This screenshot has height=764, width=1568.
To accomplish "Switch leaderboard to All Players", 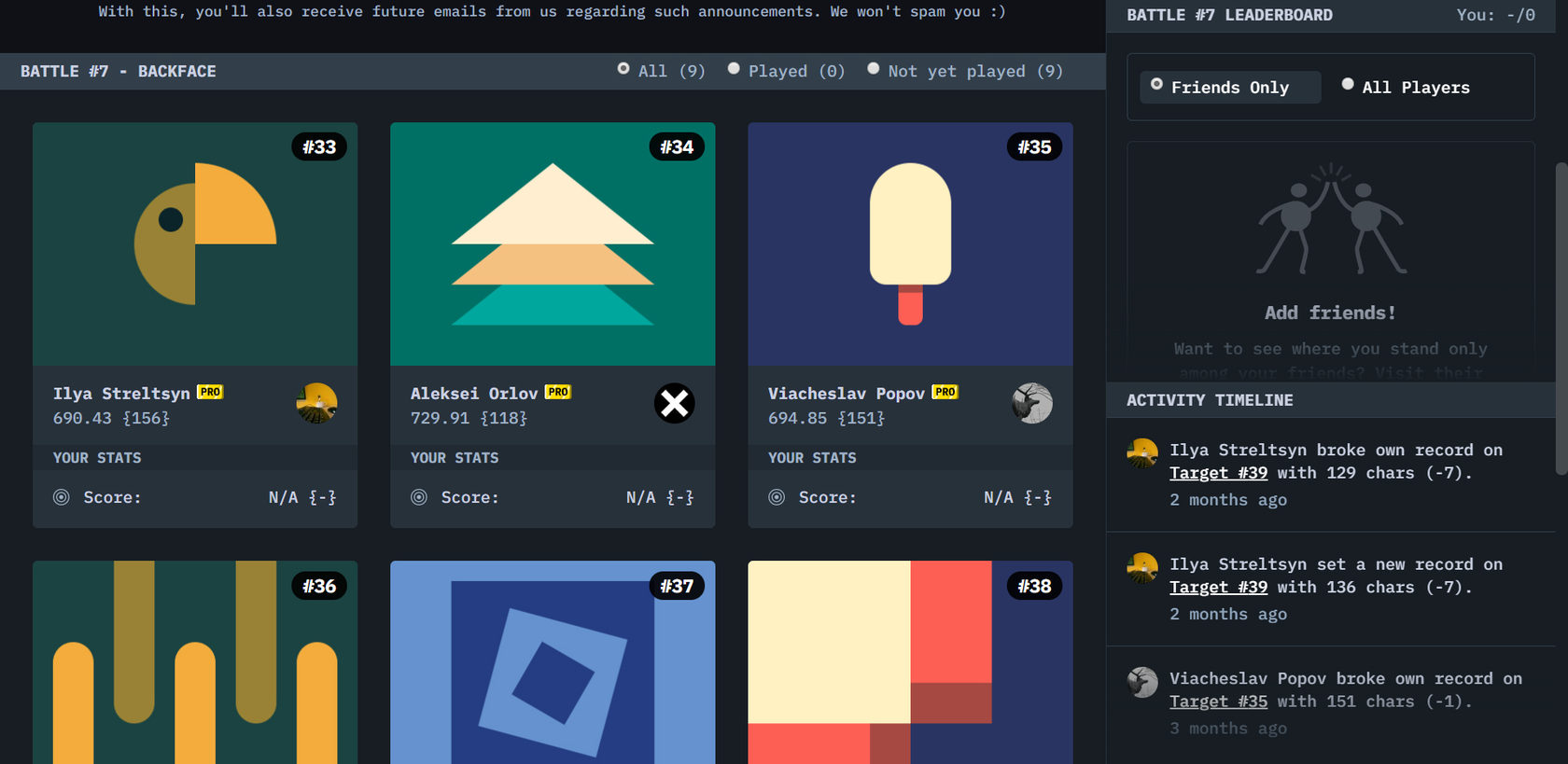I will pos(1406,87).
